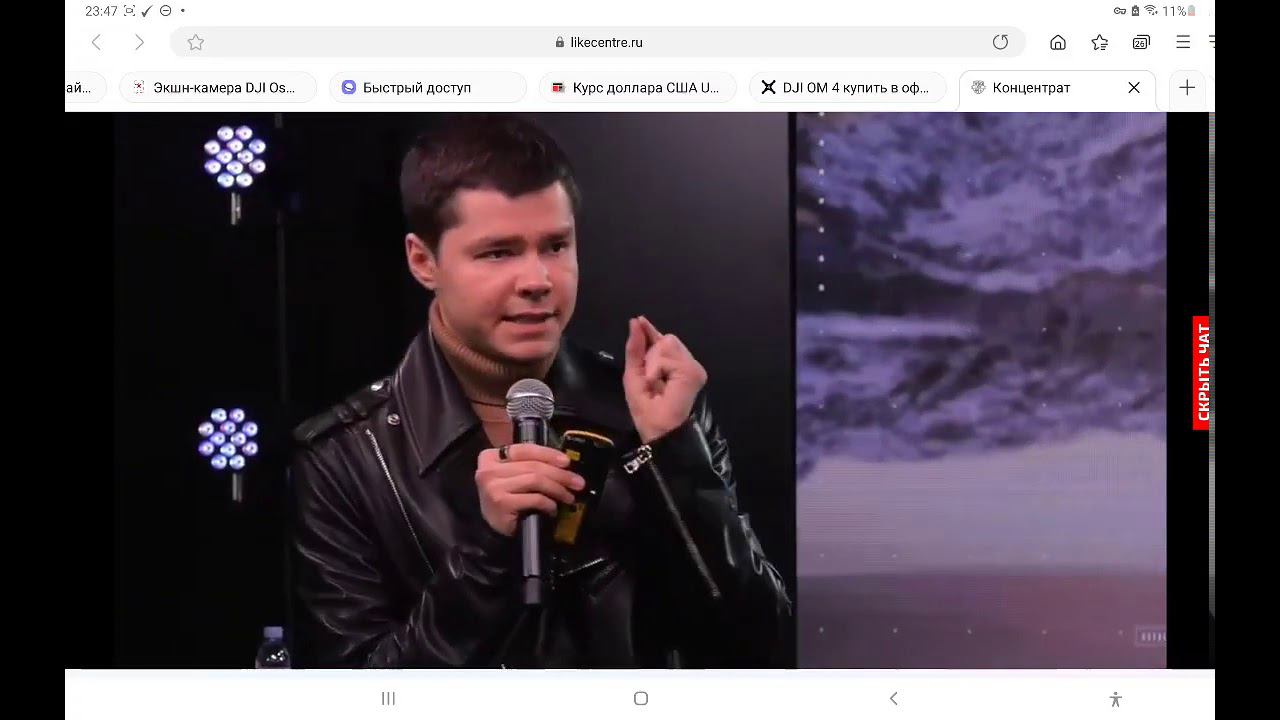
Task: Tap the status bar clock 23:47
Action: pos(101,11)
